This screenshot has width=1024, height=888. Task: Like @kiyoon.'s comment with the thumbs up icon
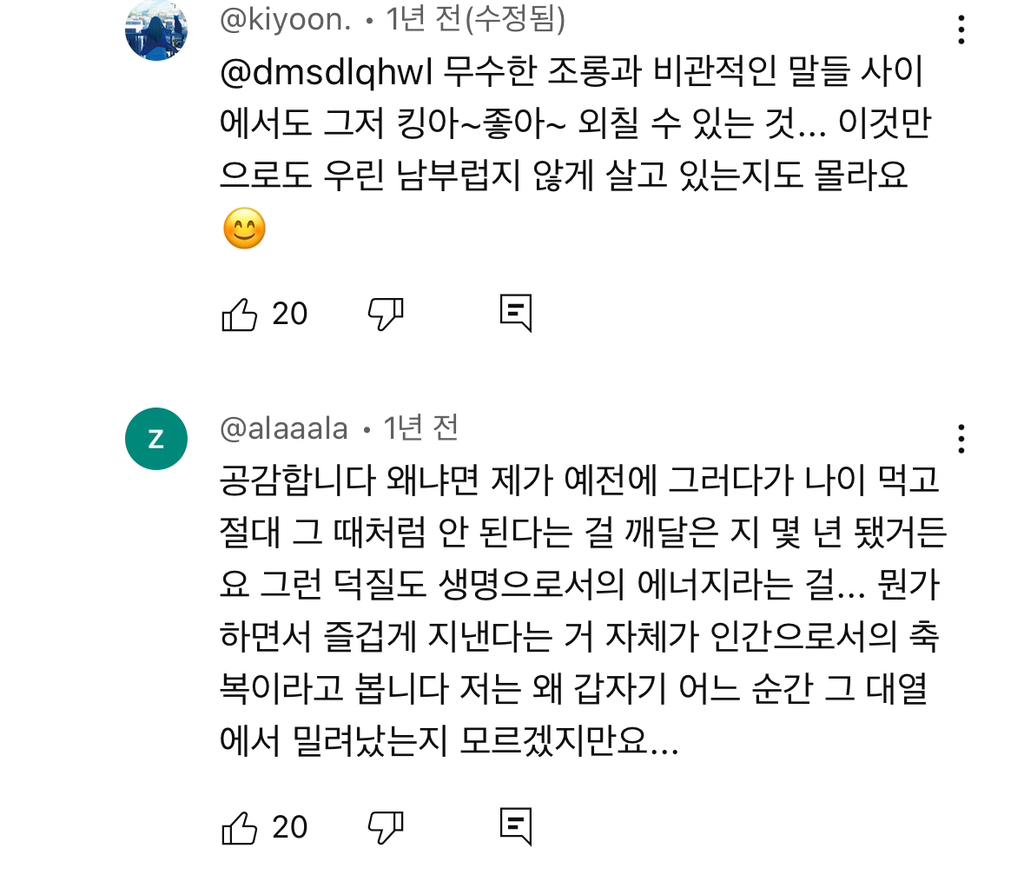click(240, 313)
